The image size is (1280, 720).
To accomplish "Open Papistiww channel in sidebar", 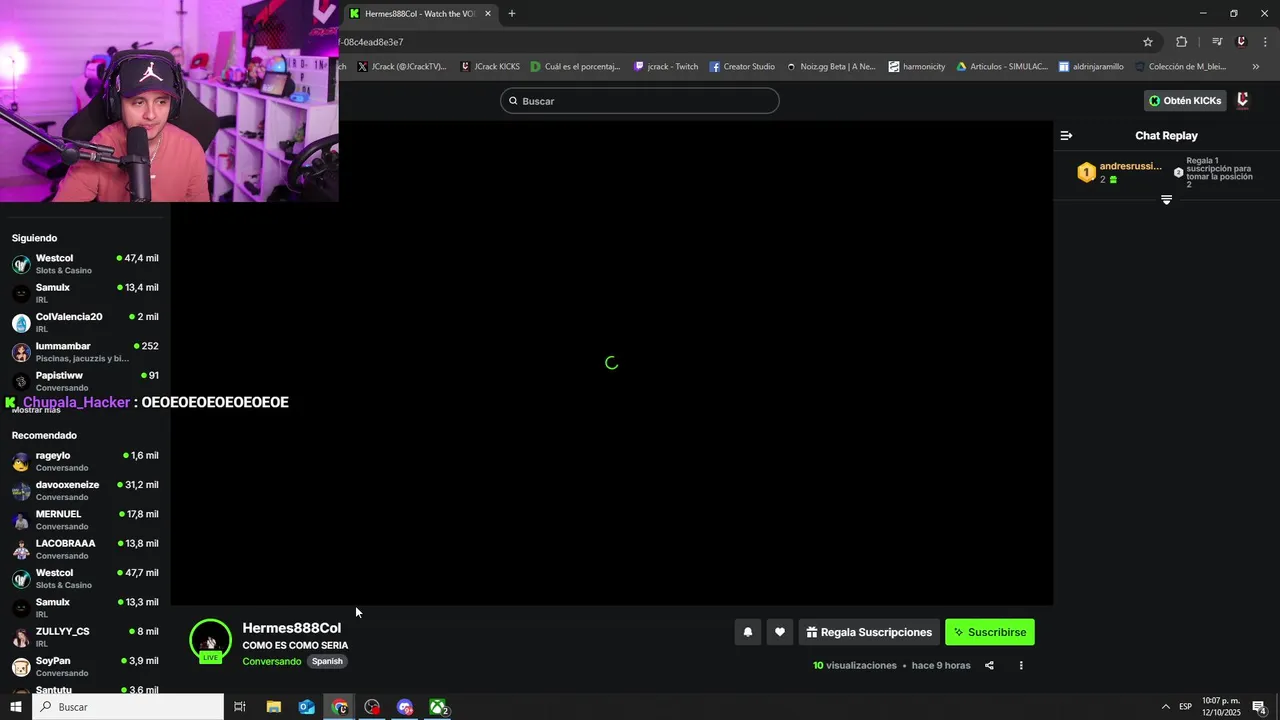I will [85, 381].
